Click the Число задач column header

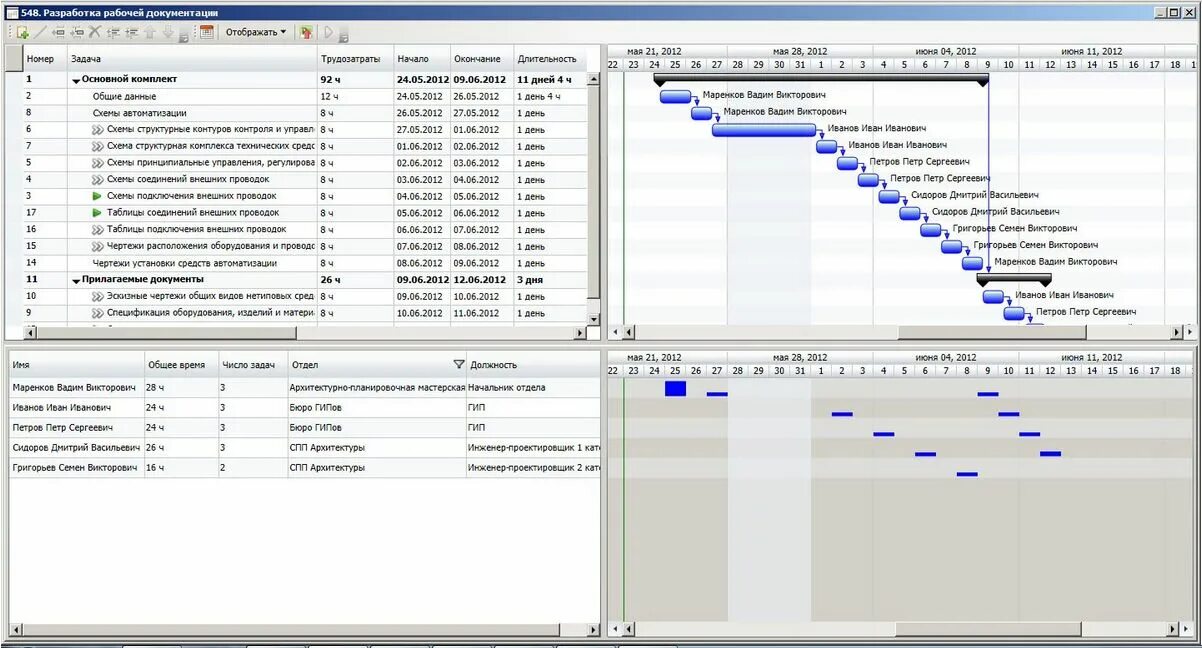pyautogui.click(x=253, y=364)
